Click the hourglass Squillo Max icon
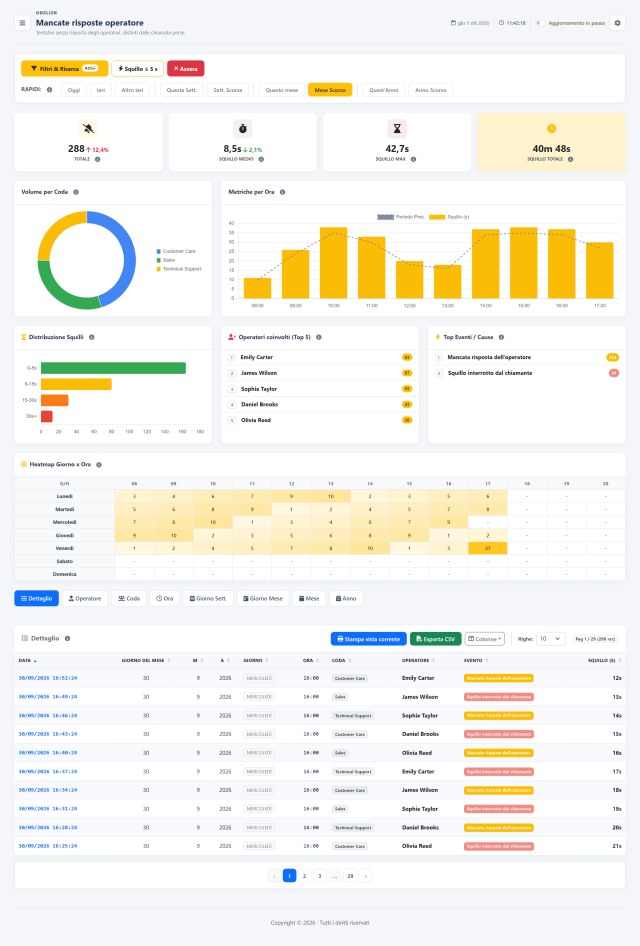The image size is (640, 946). [397, 129]
